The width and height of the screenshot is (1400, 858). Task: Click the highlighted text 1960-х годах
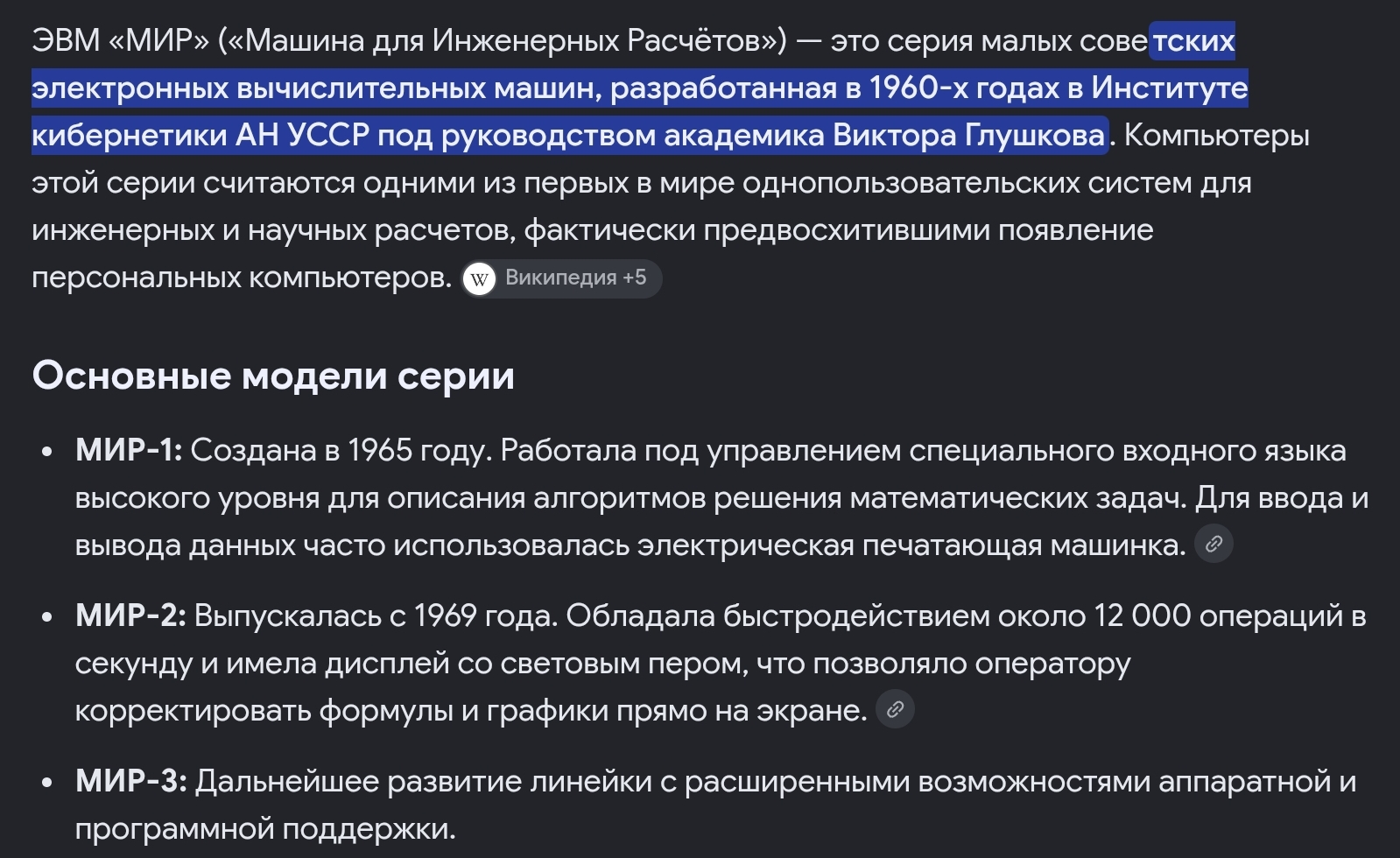tap(965, 88)
